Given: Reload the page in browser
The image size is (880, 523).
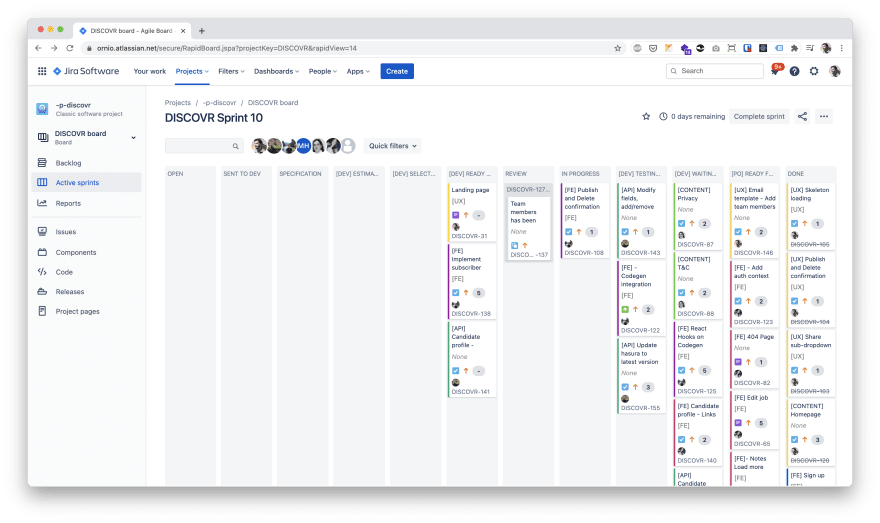Looking at the screenshot, I should tap(70, 48).
